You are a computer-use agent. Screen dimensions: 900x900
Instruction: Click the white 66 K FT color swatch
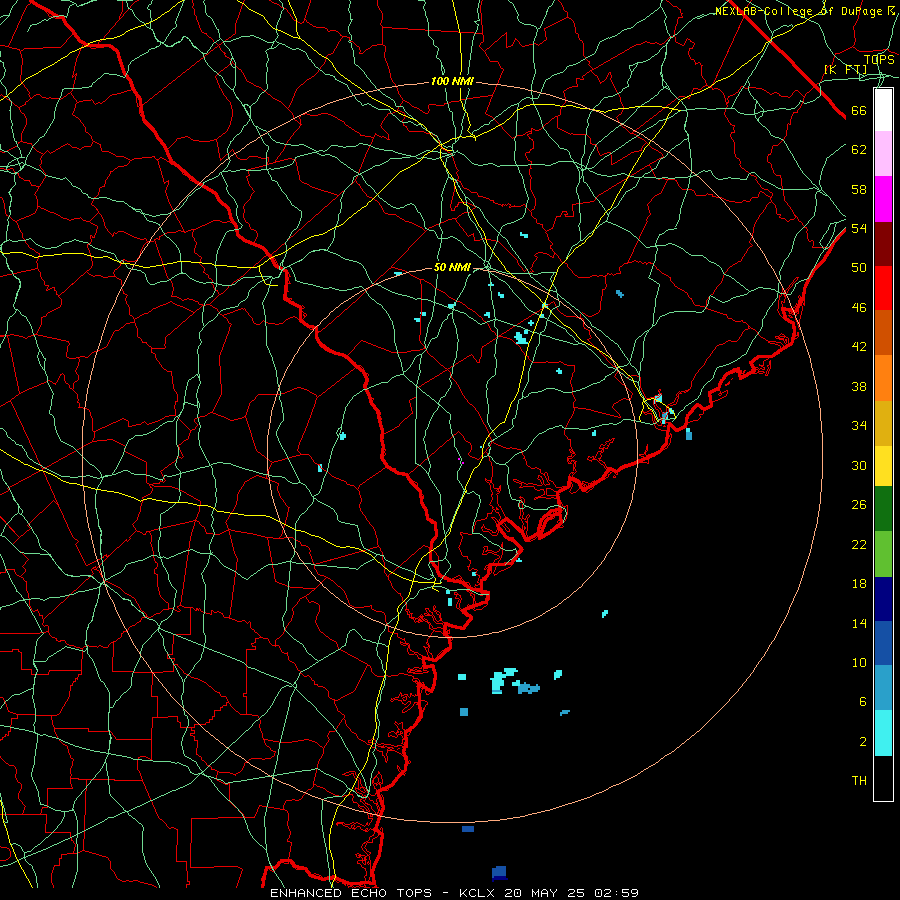pos(883,110)
